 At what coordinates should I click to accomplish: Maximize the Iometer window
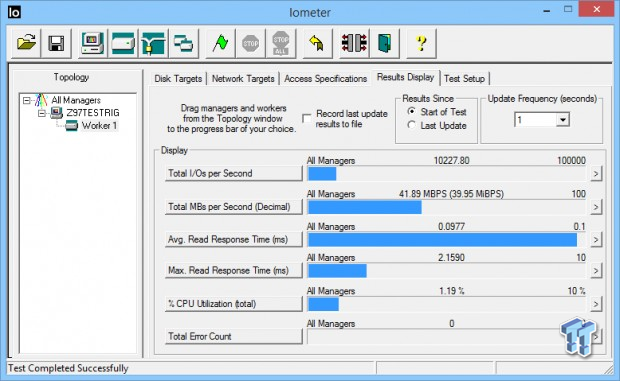coord(568,9)
